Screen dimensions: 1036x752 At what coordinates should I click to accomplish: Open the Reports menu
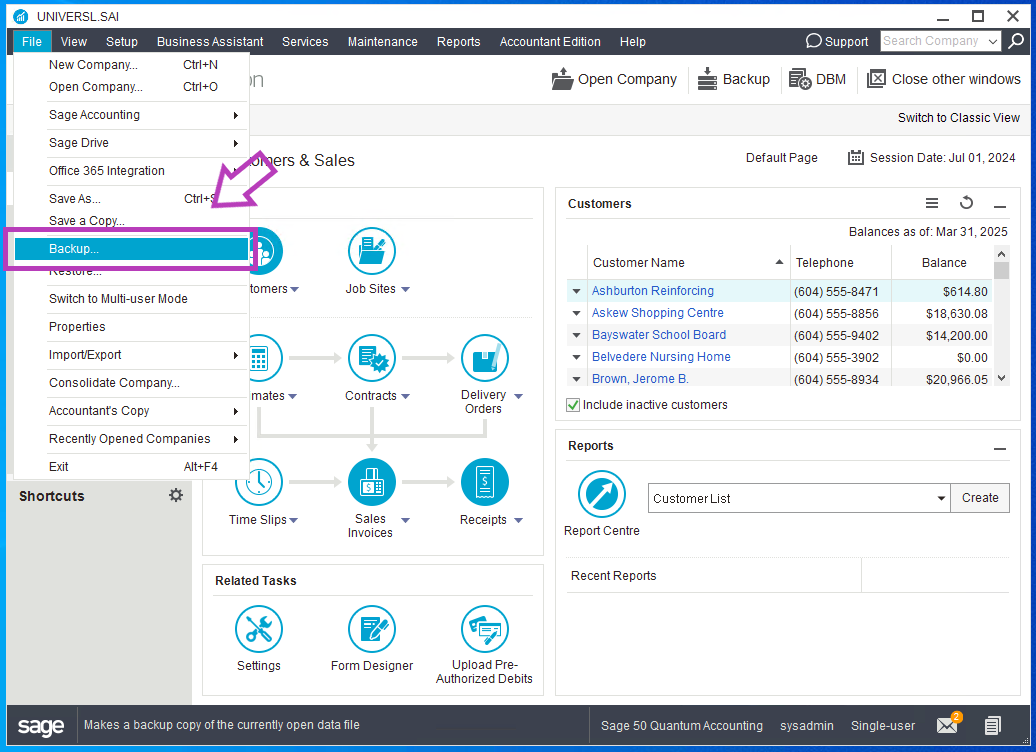tap(458, 42)
